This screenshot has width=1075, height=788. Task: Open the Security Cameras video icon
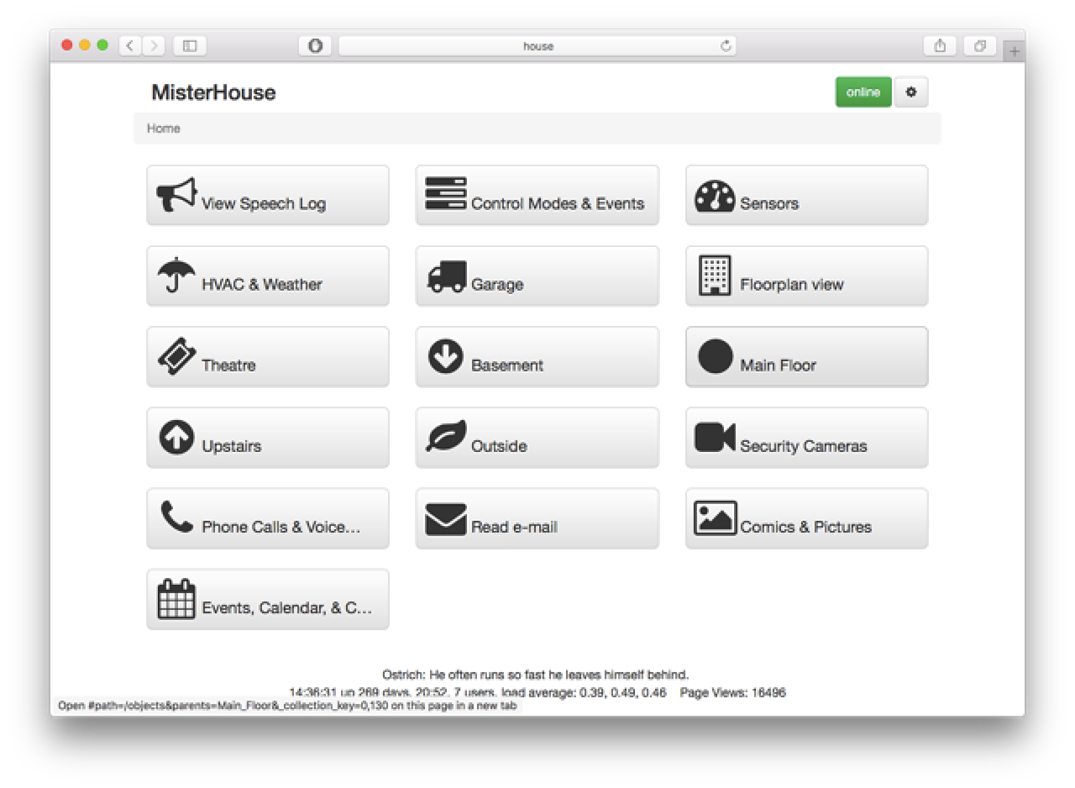pyautogui.click(x=714, y=437)
